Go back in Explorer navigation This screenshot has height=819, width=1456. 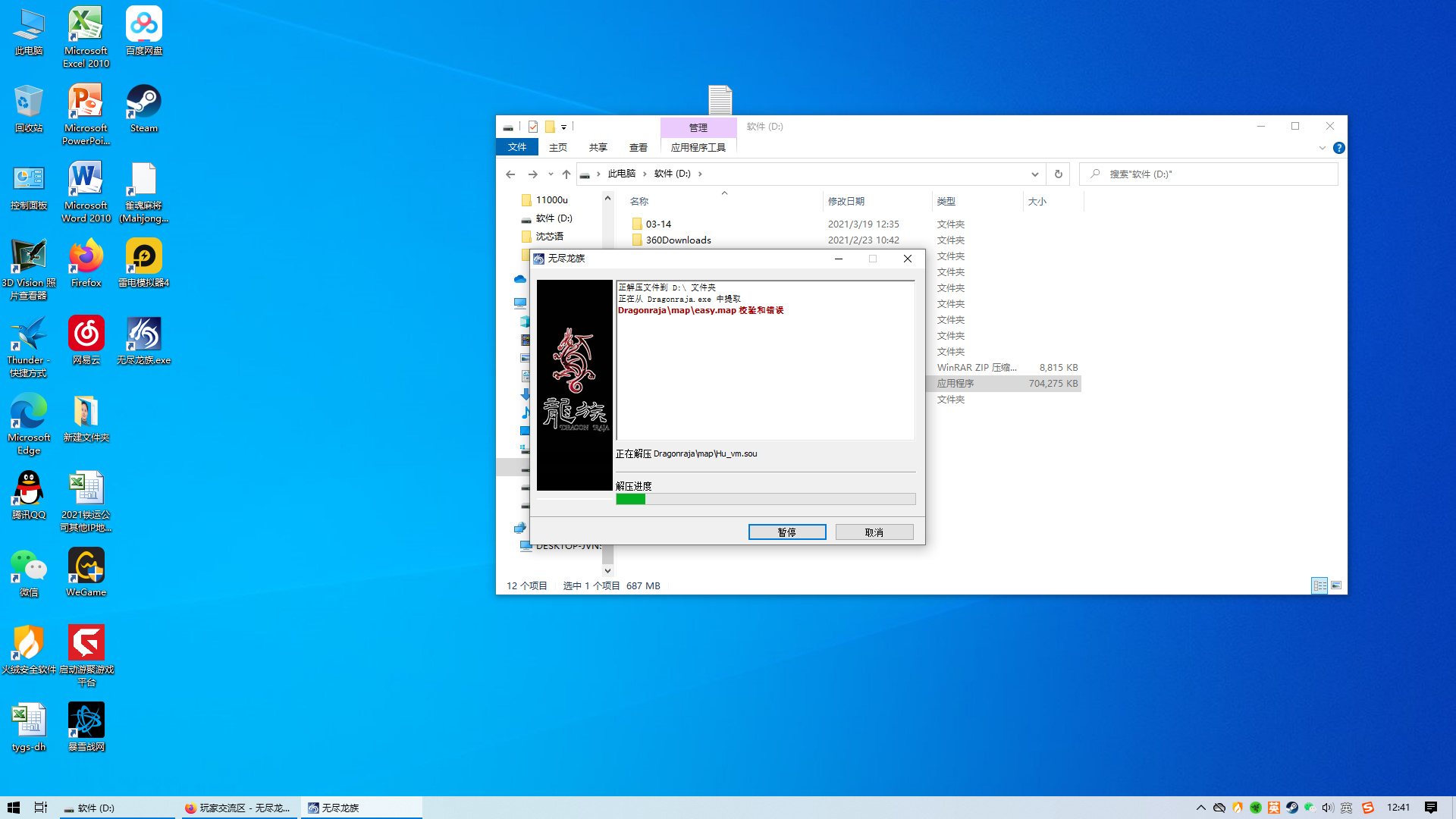510,174
